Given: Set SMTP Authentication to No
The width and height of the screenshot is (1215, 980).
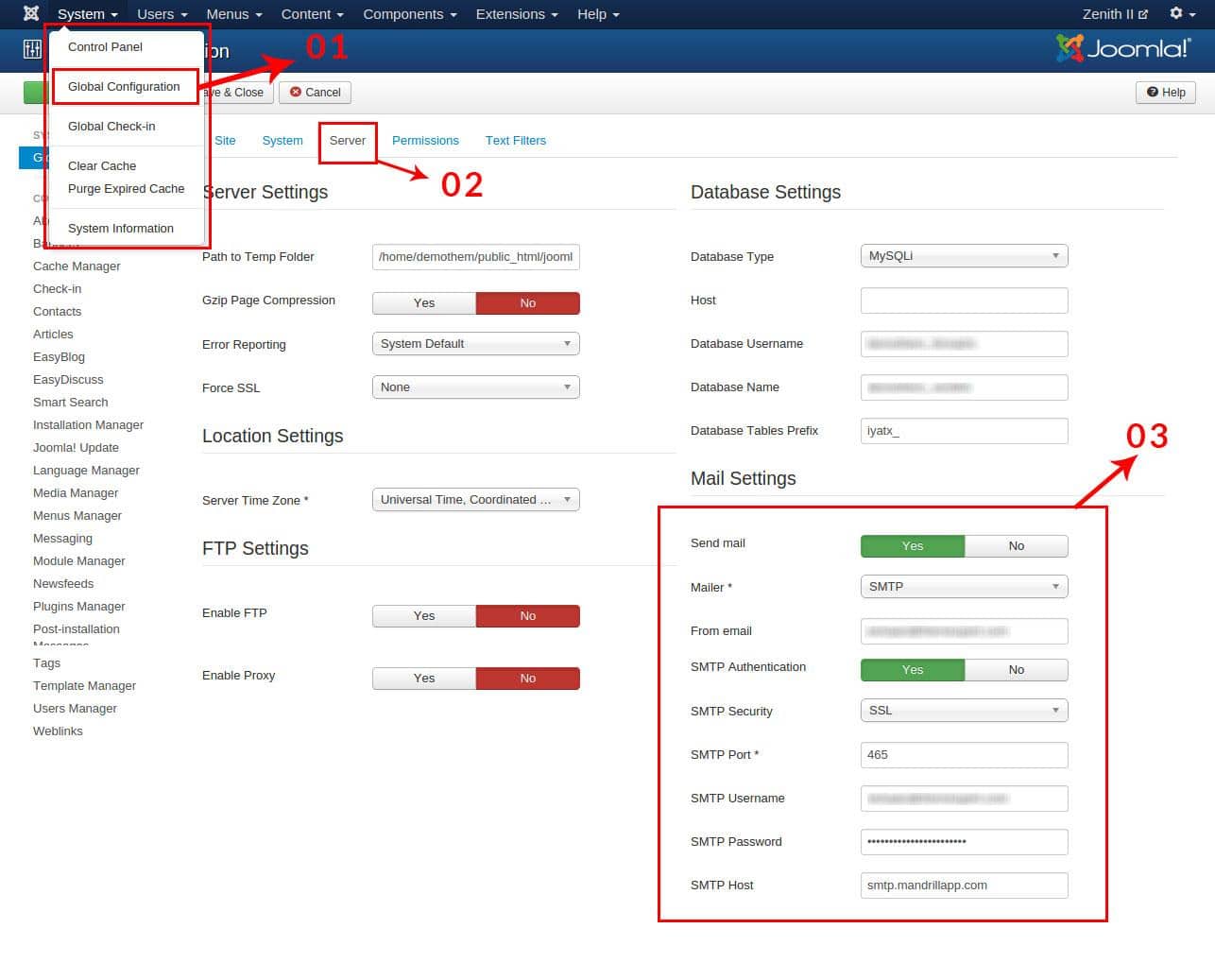Looking at the screenshot, I should click(1017, 669).
